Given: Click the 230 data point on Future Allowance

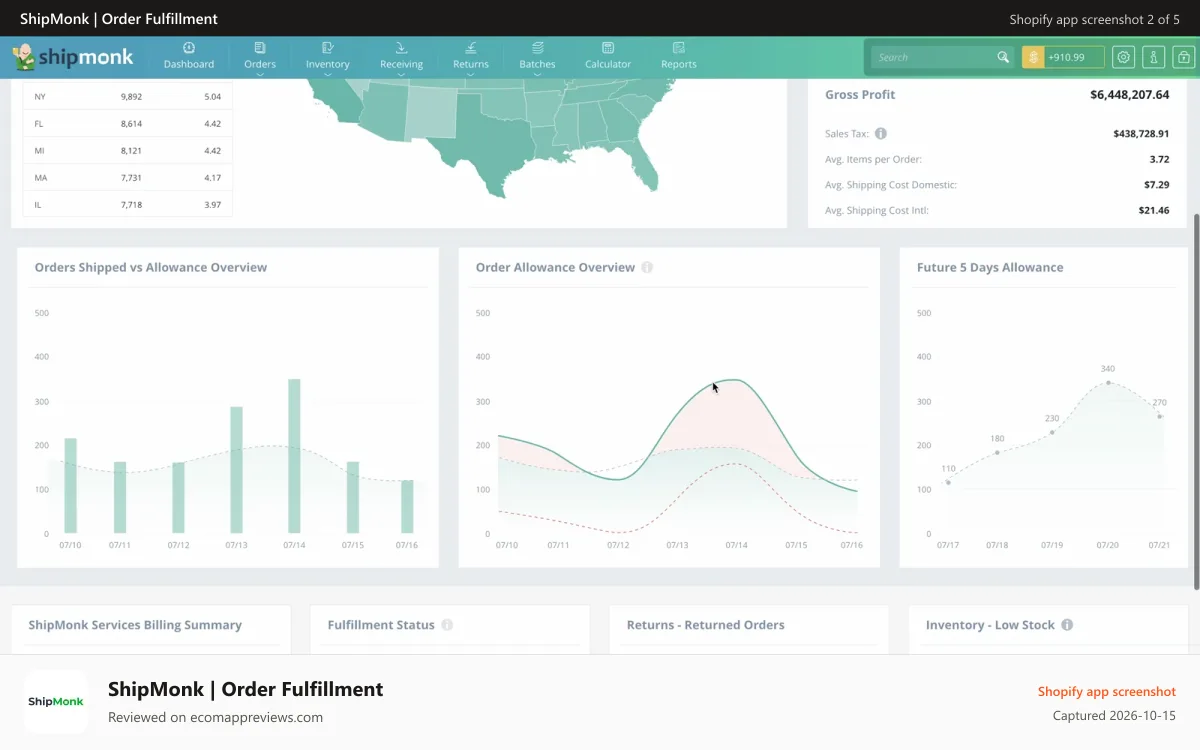Looking at the screenshot, I should point(1052,432).
